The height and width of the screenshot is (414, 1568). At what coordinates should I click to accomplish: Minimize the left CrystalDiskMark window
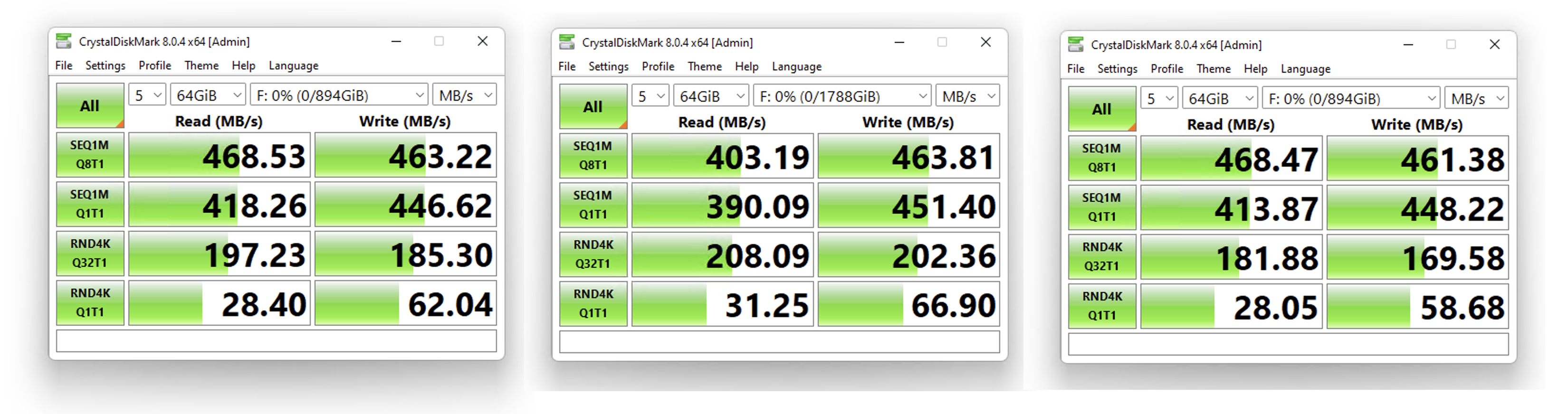click(x=396, y=41)
